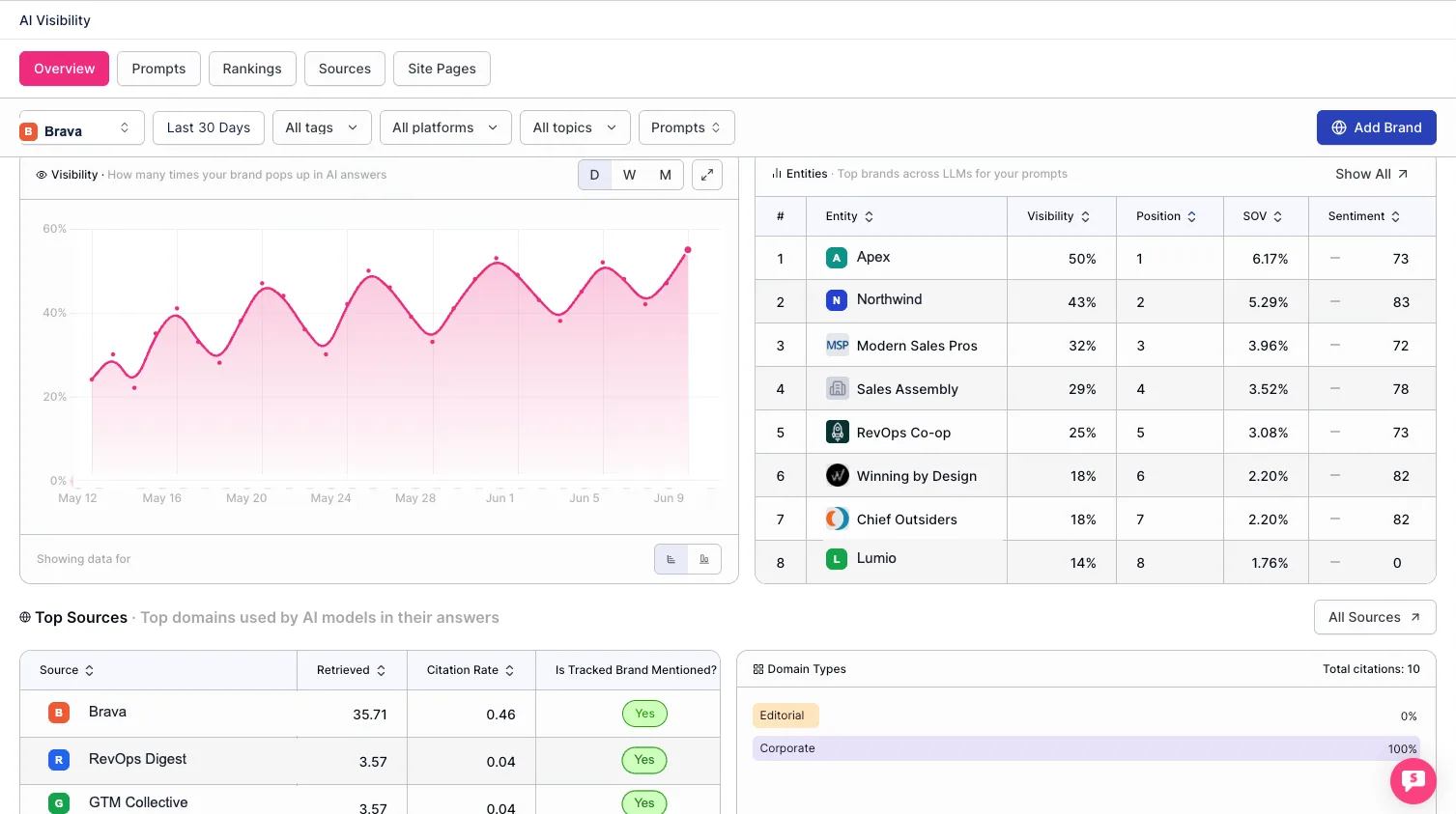Click the RevOps Co-op rocket icon
This screenshot has width=1456, height=814.
click(837, 432)
